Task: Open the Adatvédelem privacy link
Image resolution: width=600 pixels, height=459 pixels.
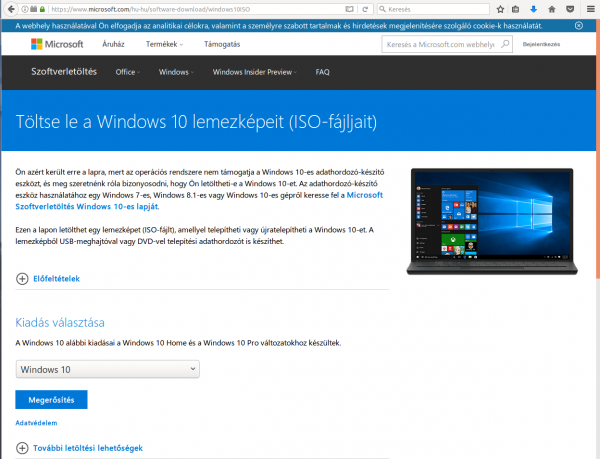Action: click(36, 423)
